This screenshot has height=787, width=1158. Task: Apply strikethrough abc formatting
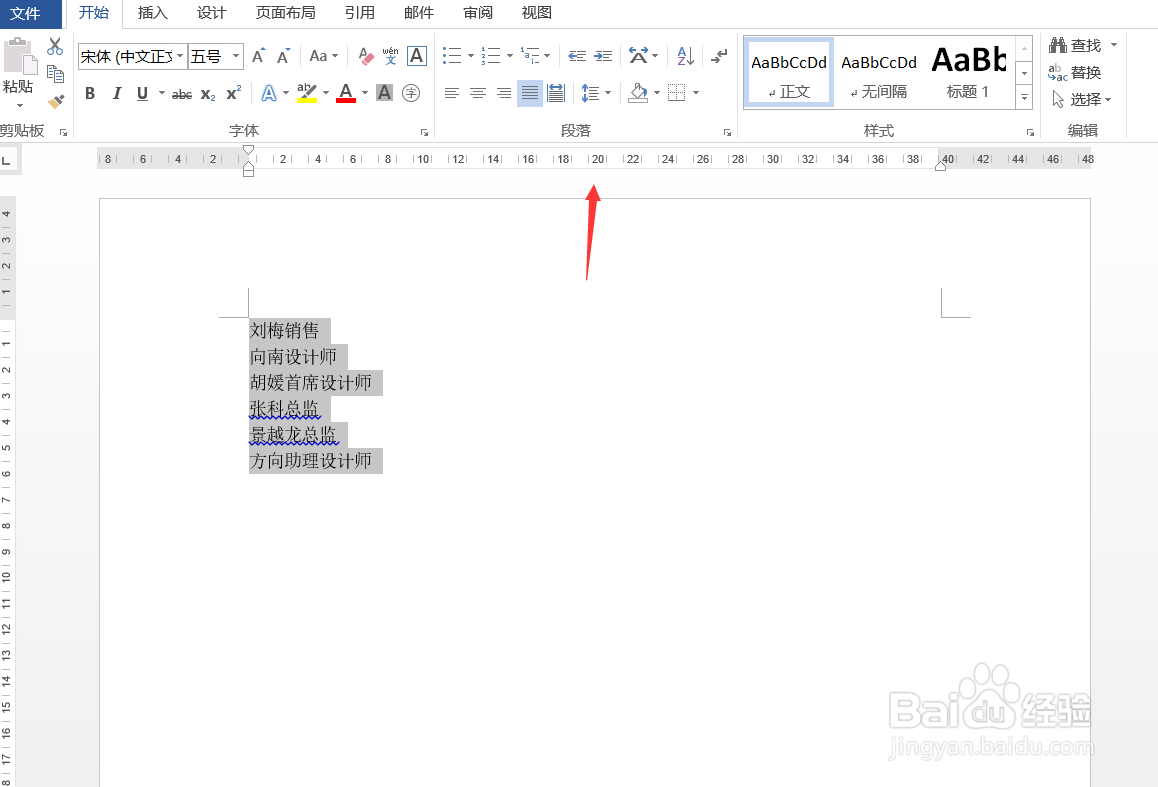pyautogui.click(x=182, y=94)
